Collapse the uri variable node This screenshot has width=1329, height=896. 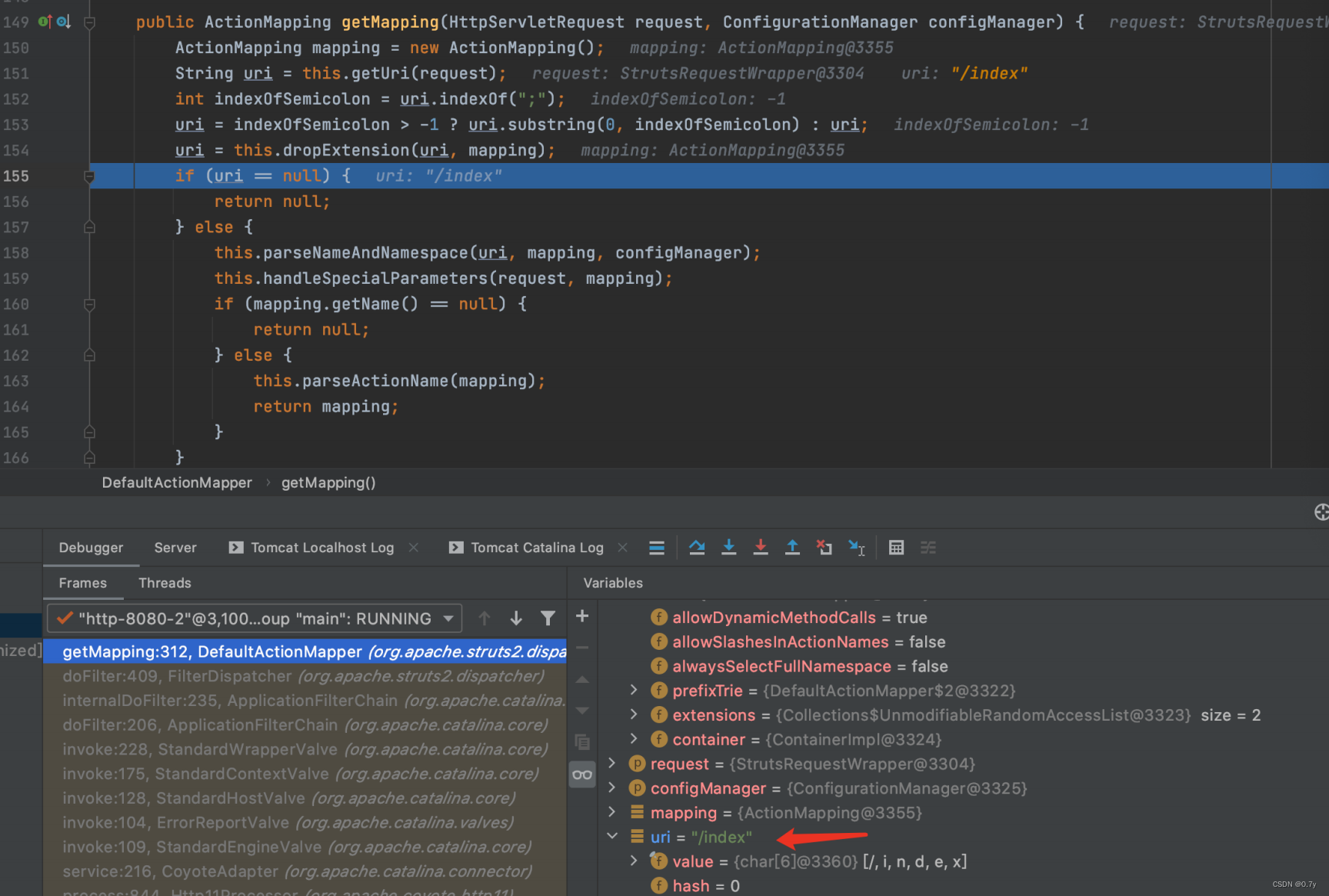pyautogui.click(x=611, y=836)
